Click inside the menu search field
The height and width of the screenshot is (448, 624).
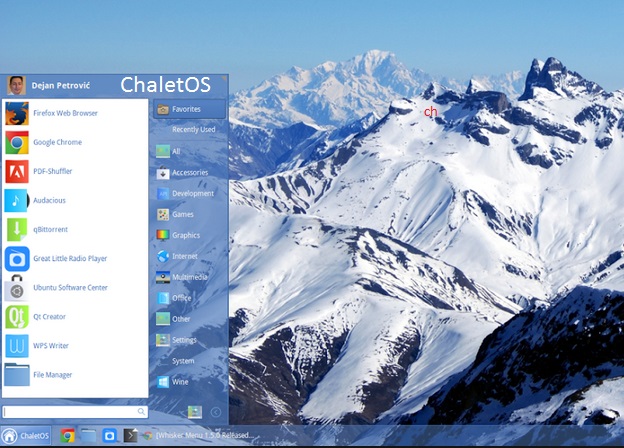[x=75, y=412]
